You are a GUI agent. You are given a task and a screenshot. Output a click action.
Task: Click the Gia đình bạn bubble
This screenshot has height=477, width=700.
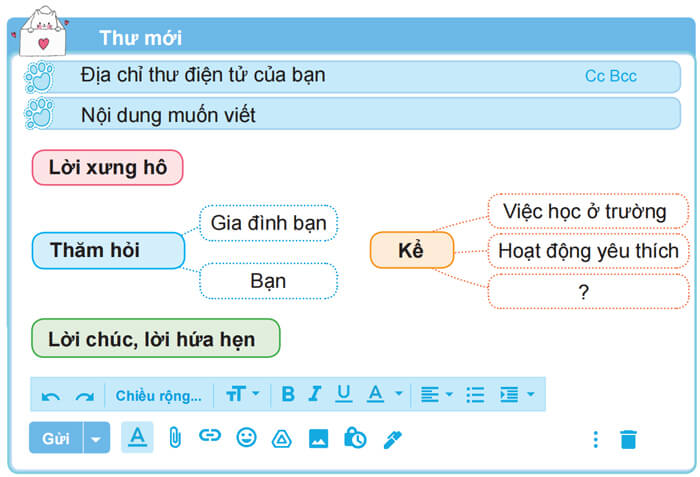(x=269, y=223)
